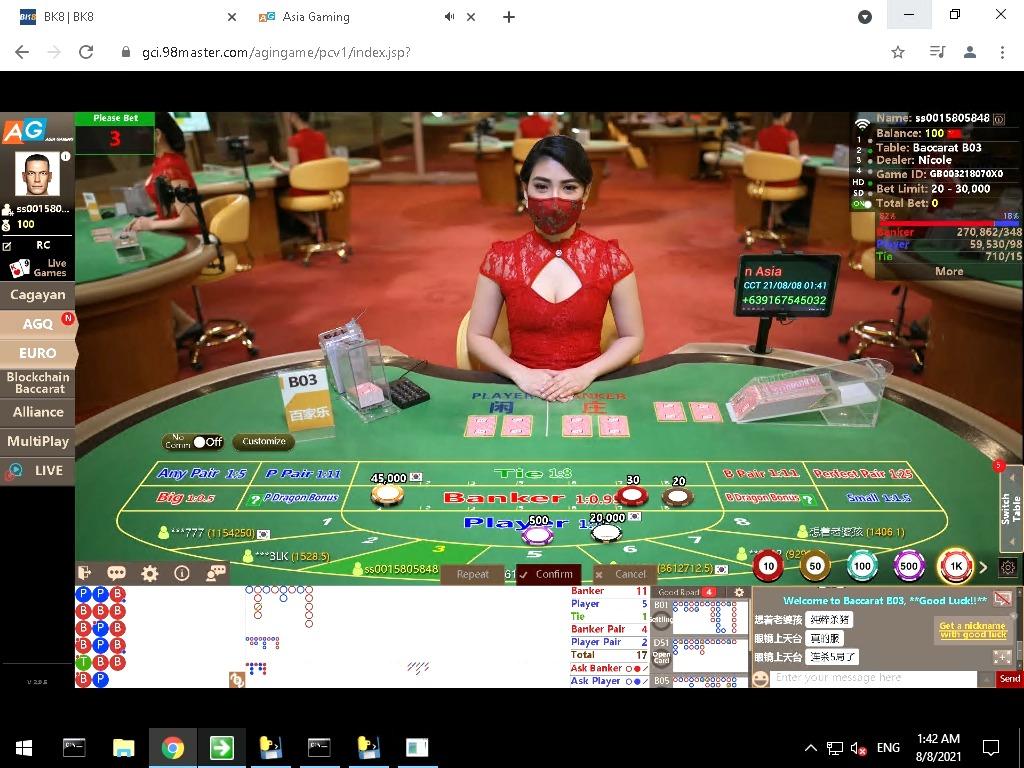Click the info badge on the player avatar
This screenshot has width=1024, height=768.
coord(65,156)
